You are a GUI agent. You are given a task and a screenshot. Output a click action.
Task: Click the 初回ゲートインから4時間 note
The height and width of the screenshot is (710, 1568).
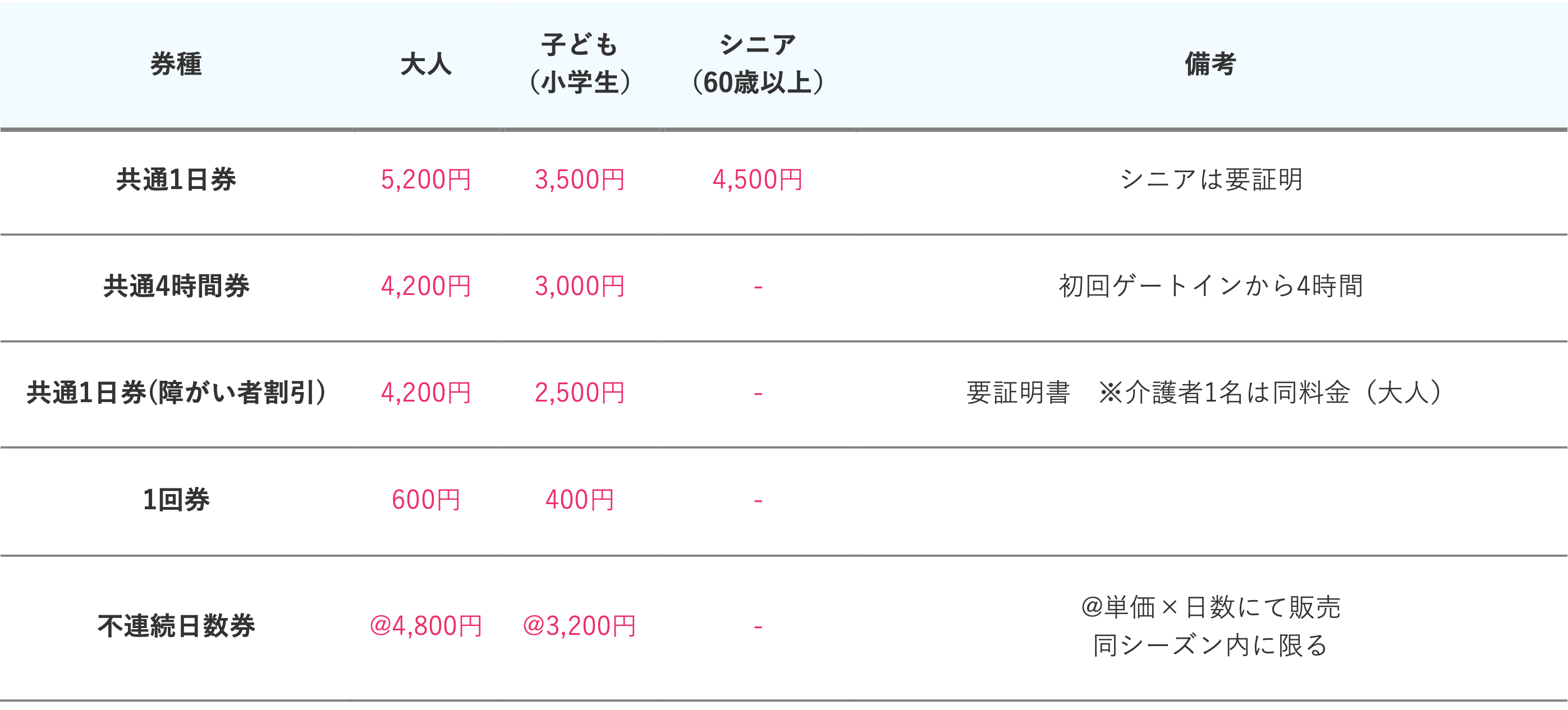coord(1210,287)
